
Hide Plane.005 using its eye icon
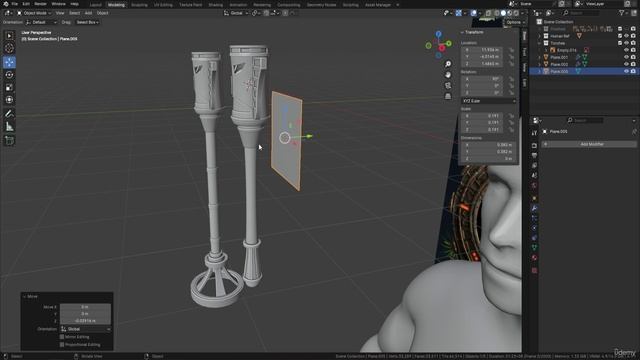(x=626, y=71)
